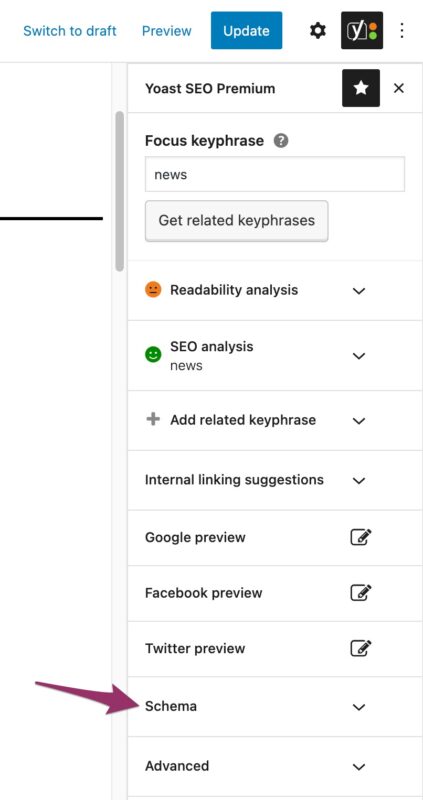The image size is (423, 800).
Task: Click the plus icon for related keyphrase
Action: [153, 419]
